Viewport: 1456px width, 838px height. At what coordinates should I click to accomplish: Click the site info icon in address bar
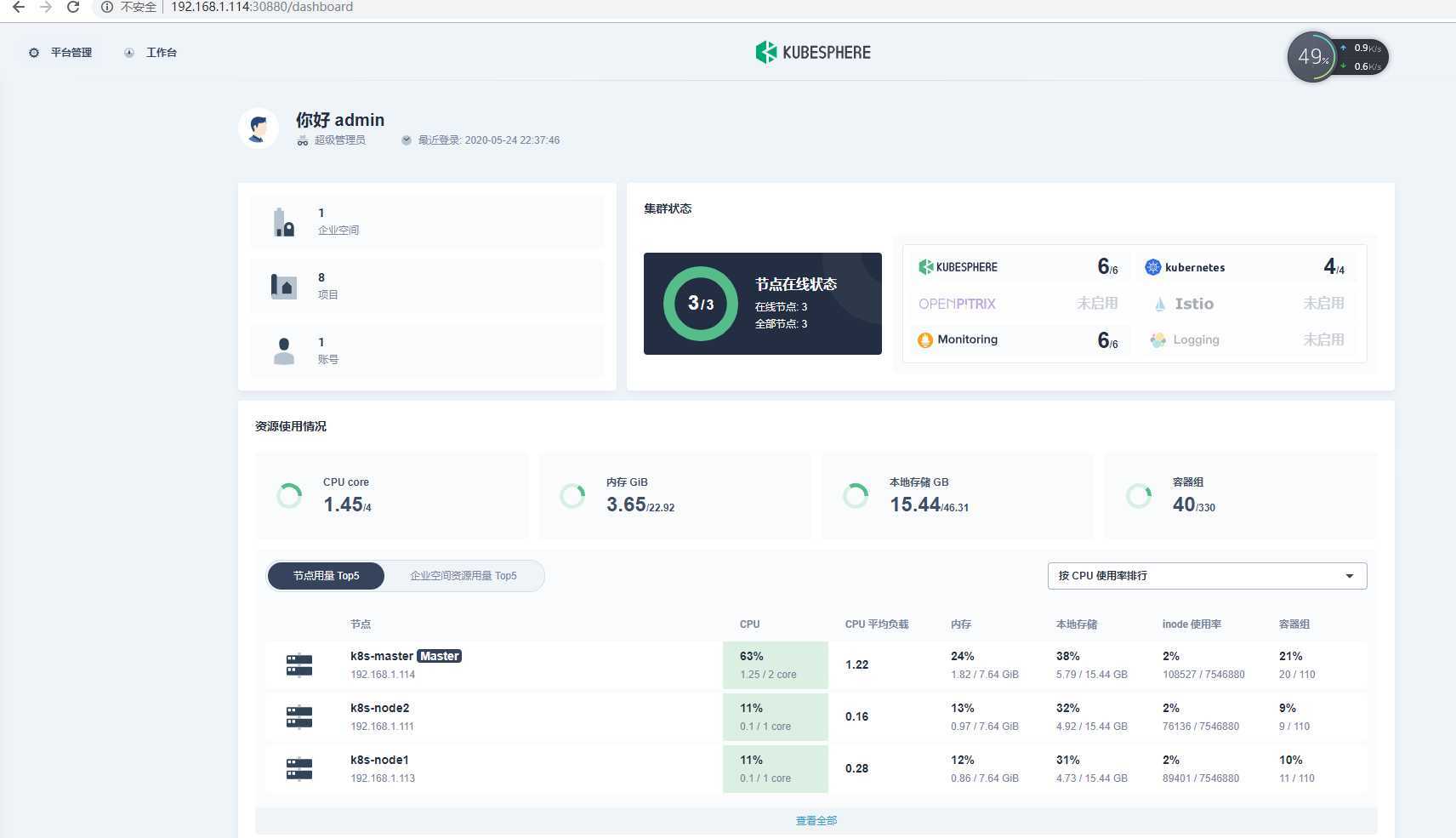[x=107, y=7]
